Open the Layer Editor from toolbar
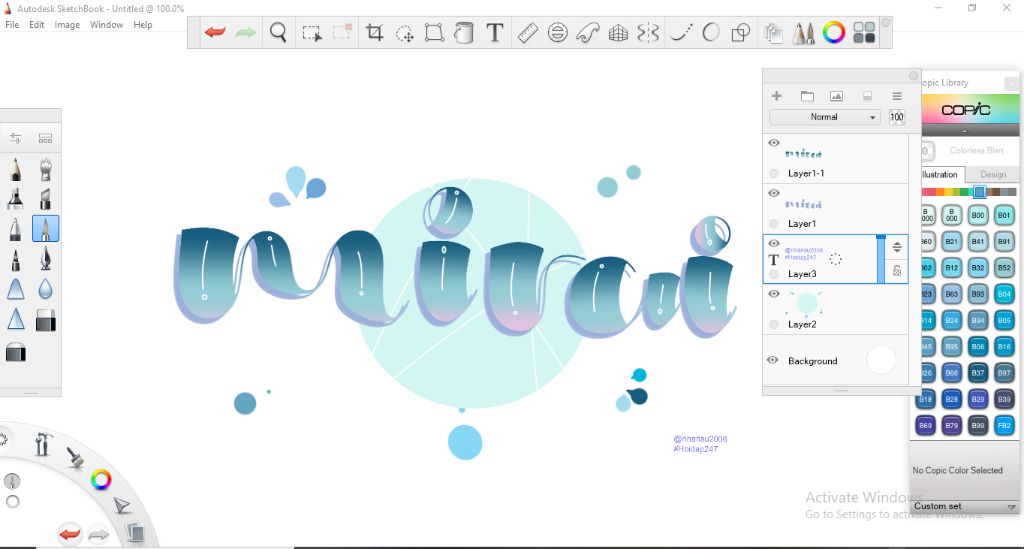The image size is (1024, 549). (773, 33)
